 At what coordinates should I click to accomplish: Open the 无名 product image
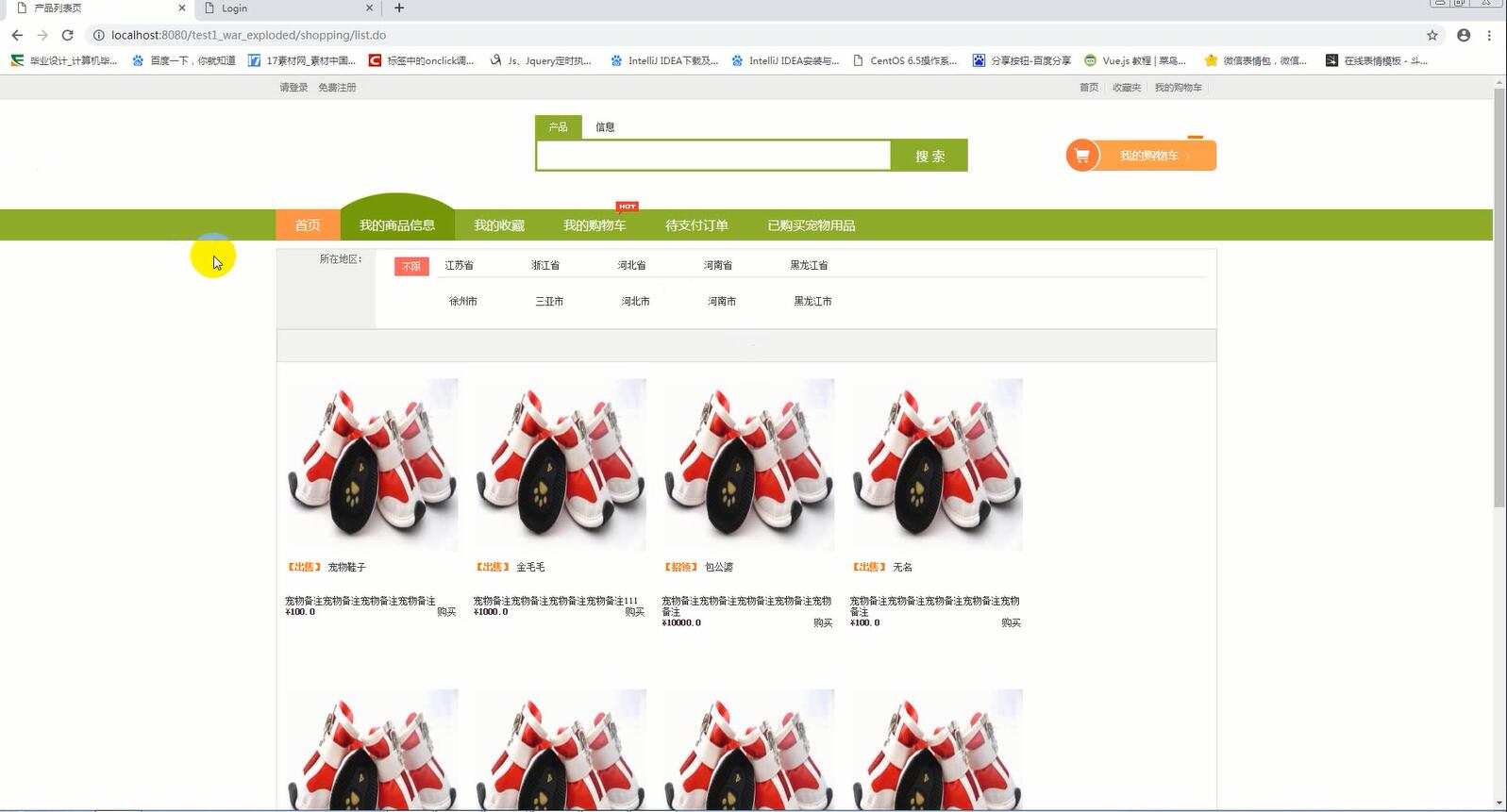coord(936,465)
